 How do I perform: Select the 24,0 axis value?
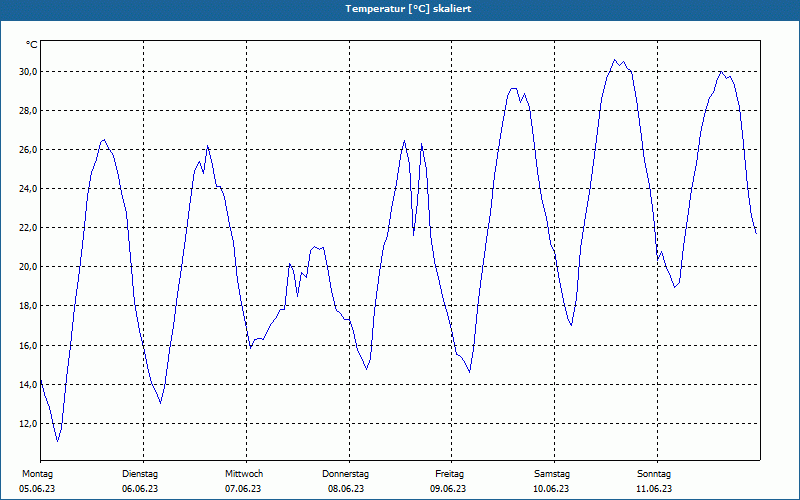pos(29,189)
